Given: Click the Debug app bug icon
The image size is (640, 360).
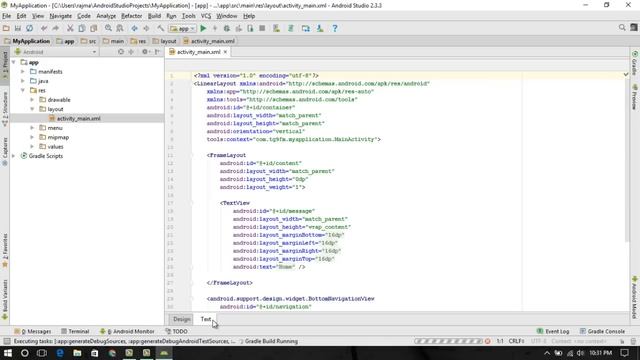Looking at the screenshot, I should (227, 28).
